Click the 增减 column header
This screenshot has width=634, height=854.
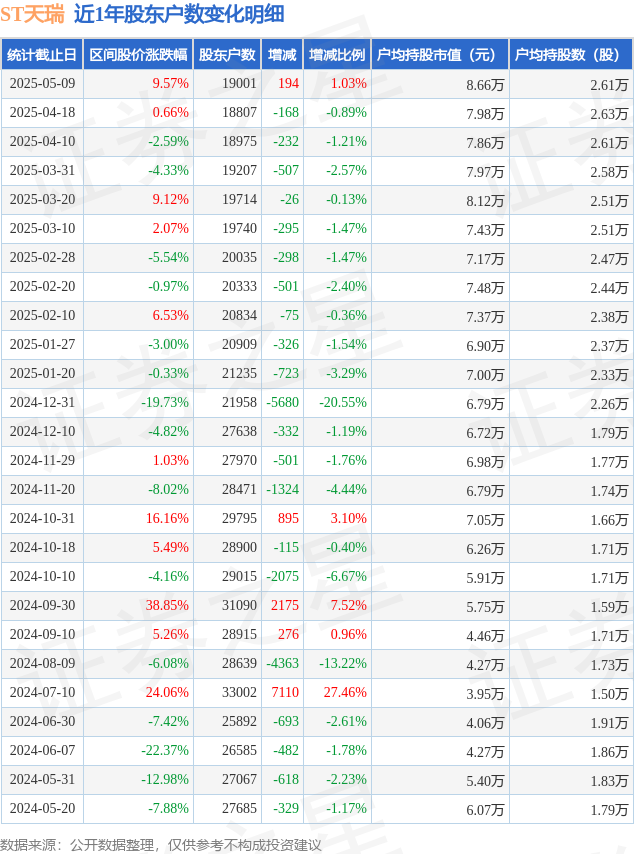coord(282,54)
